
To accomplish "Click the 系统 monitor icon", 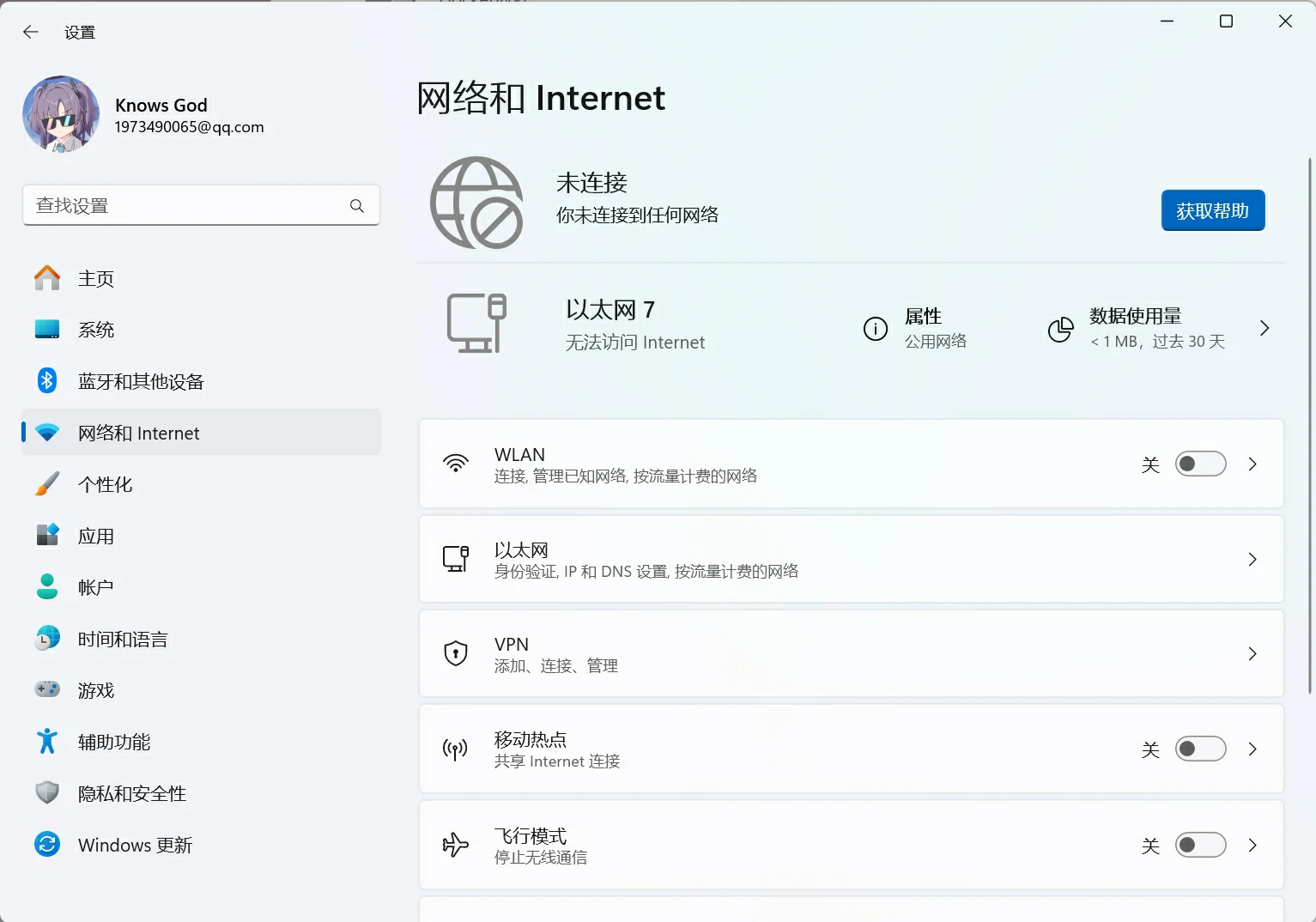I will 47,330.
